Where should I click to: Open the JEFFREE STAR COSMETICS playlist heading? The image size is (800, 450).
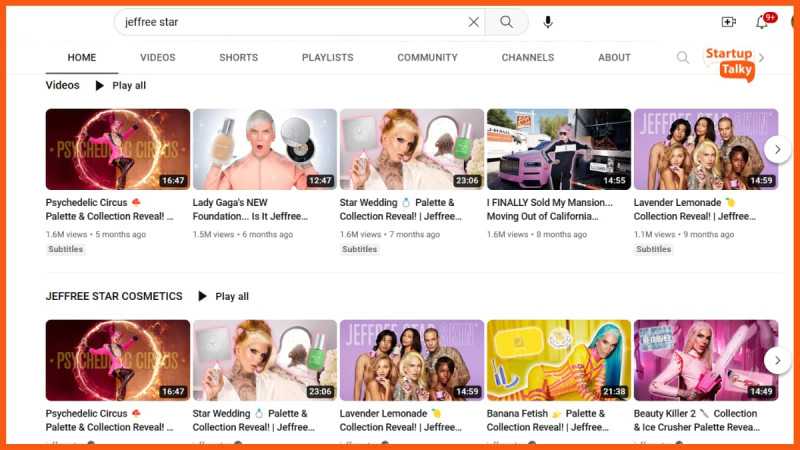(x=114, y=296)
